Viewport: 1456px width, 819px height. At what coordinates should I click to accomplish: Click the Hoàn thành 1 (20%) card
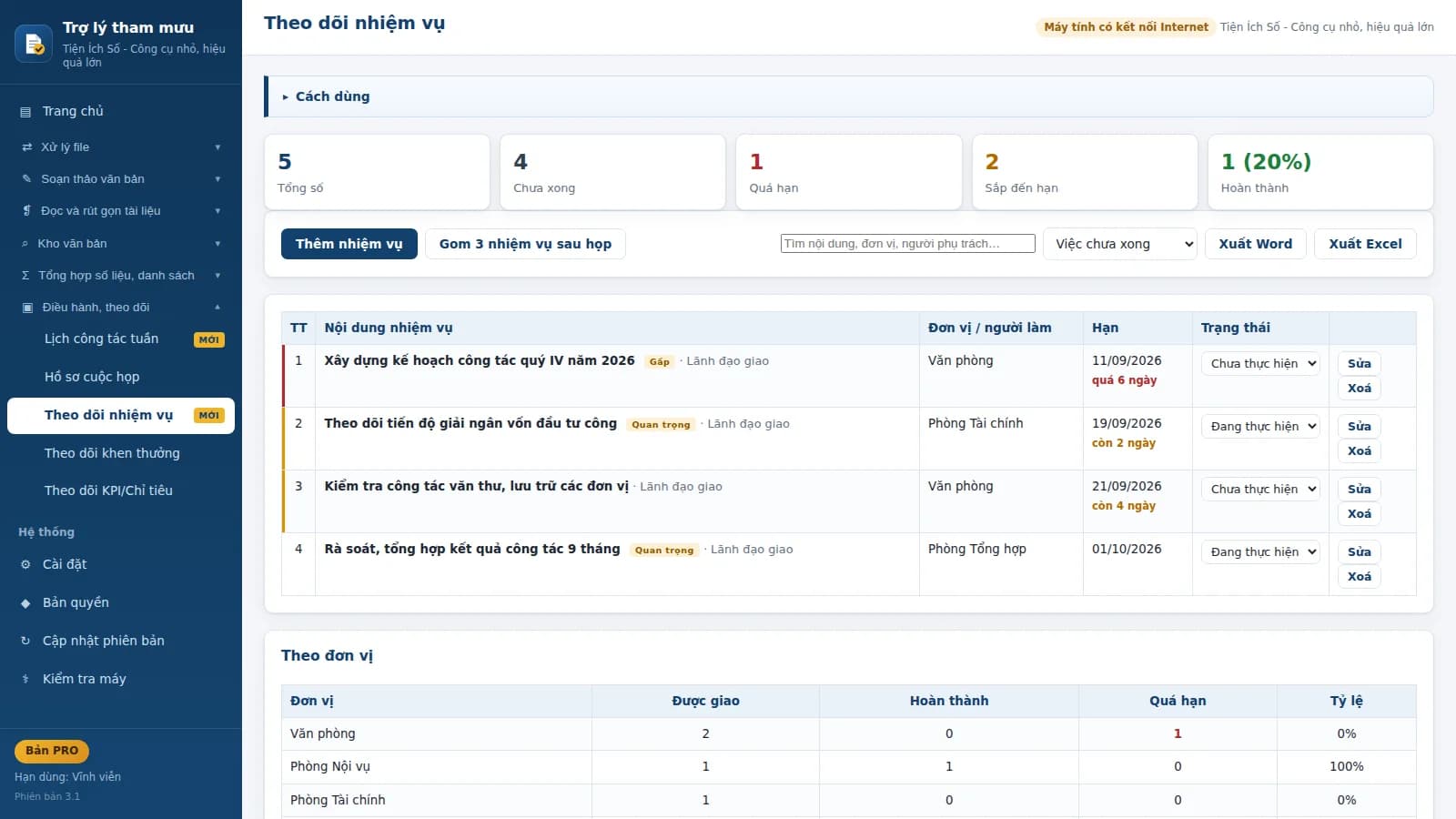(1320, 172)
